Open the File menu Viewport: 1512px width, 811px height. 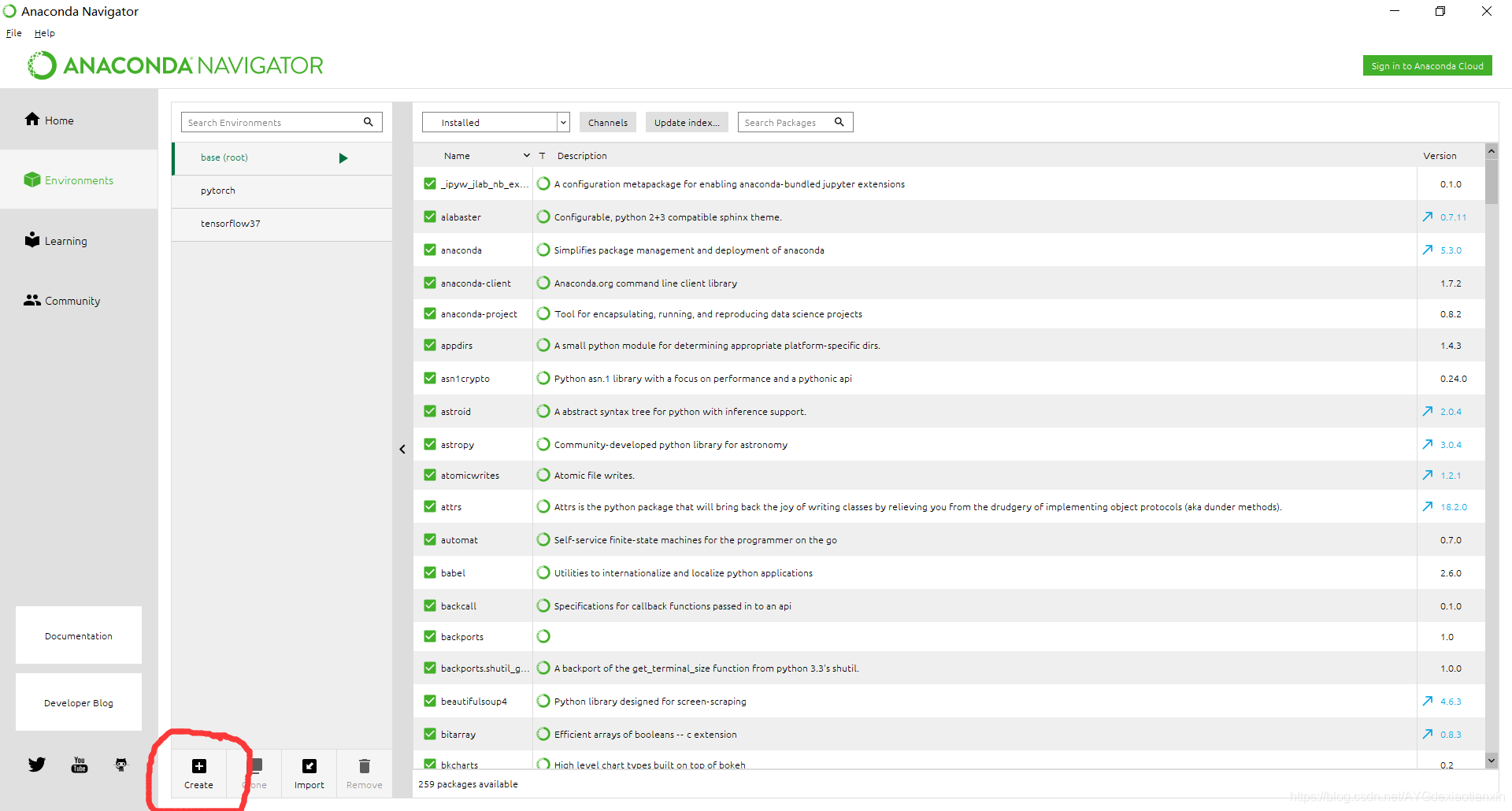coord(14,33)
